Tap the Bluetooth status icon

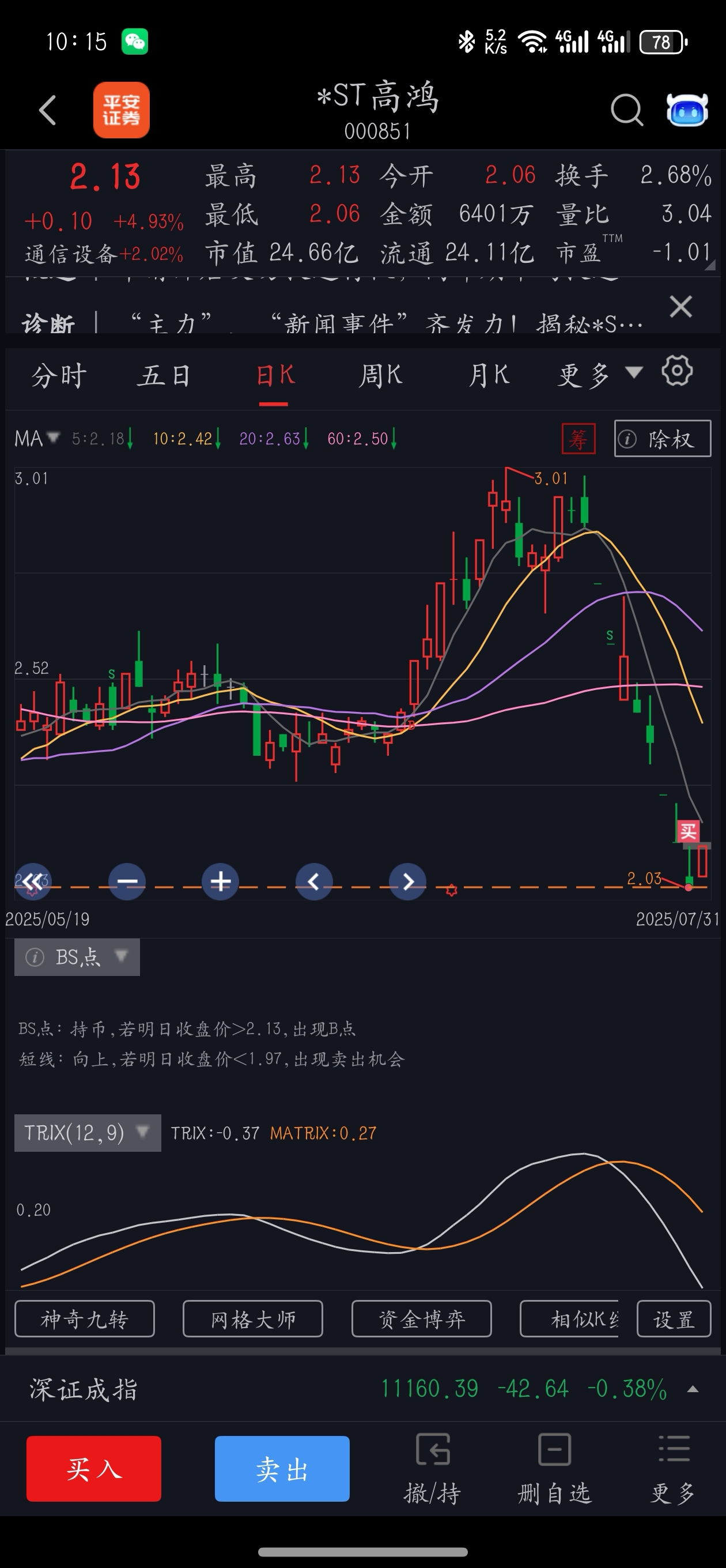[466, 42]
